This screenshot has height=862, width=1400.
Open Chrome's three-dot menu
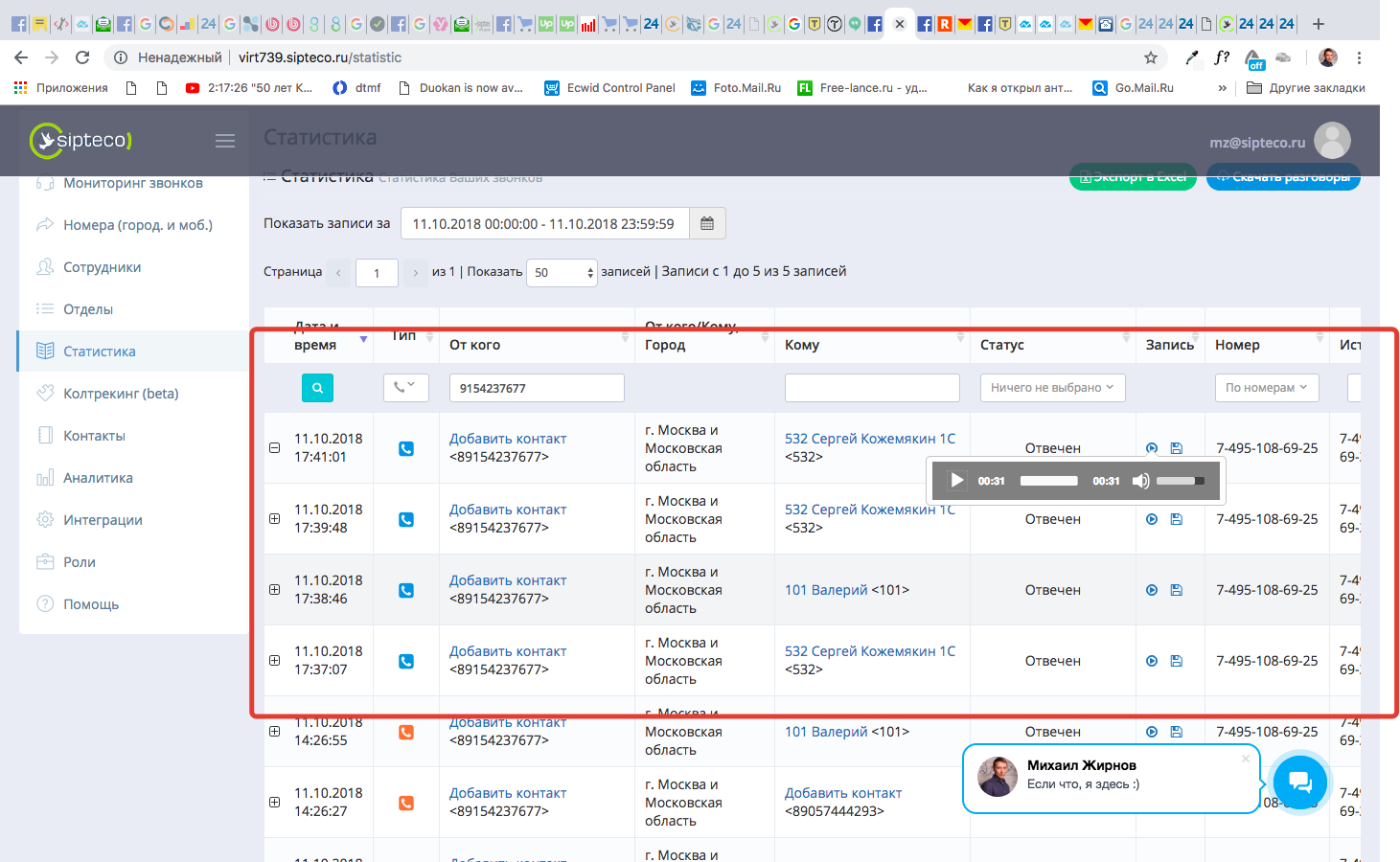click(1359, 57)
